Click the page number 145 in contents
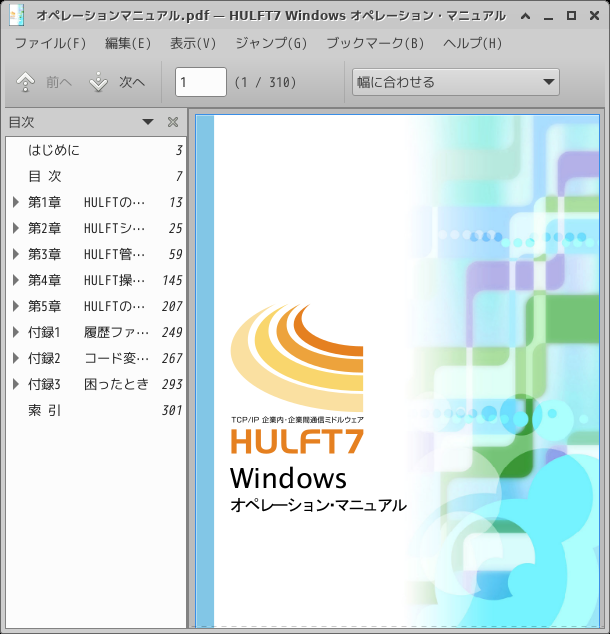Screen dimensions: 610x634 (172, 280)
